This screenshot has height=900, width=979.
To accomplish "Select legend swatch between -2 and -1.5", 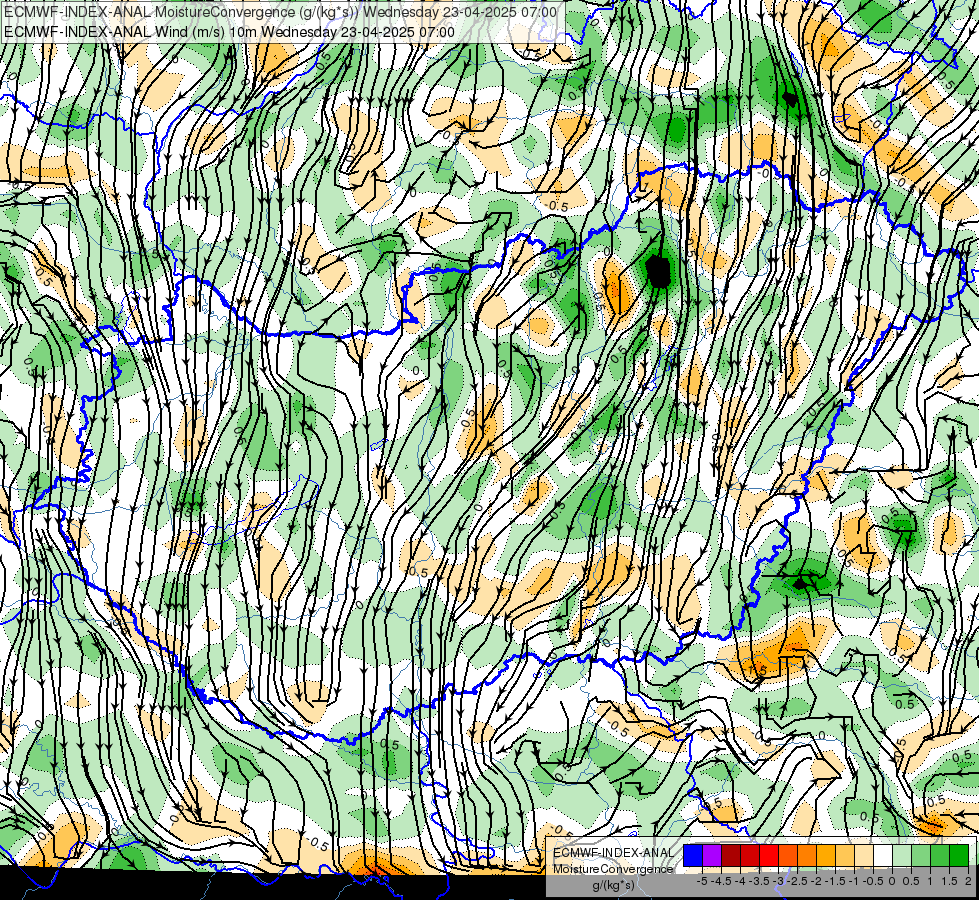I will coord(826,855).
